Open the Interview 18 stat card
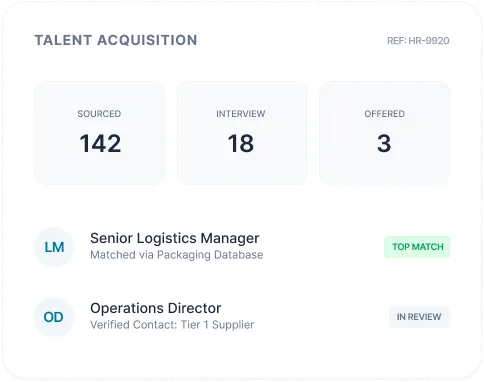This screenshot has width=484, height=382. tap(242, 133)
